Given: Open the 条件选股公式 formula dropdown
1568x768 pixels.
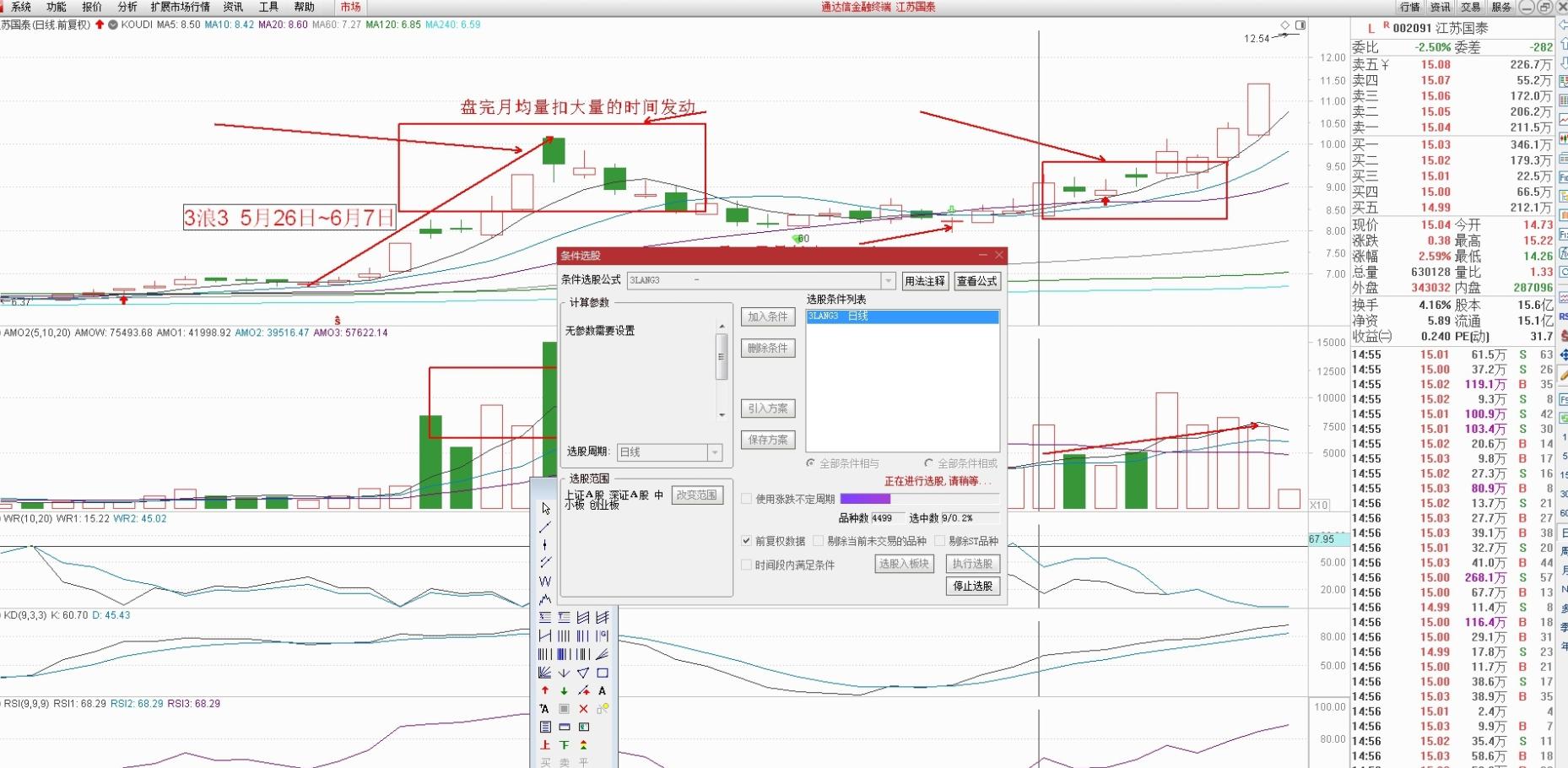Looking at the screenshot, I should (888, 280).
